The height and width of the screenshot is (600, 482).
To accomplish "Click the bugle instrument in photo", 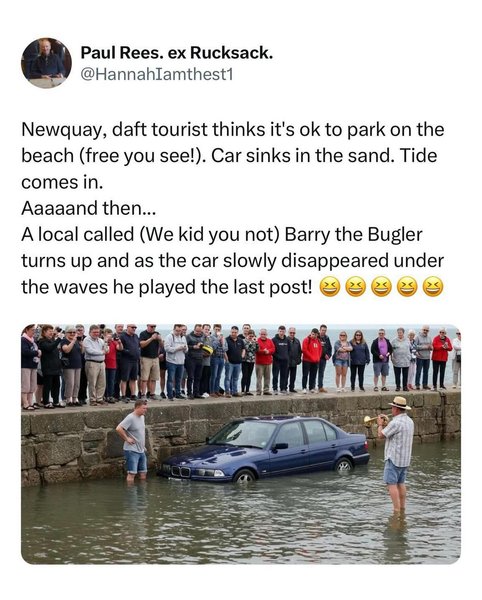I will [x=373, y=420].
